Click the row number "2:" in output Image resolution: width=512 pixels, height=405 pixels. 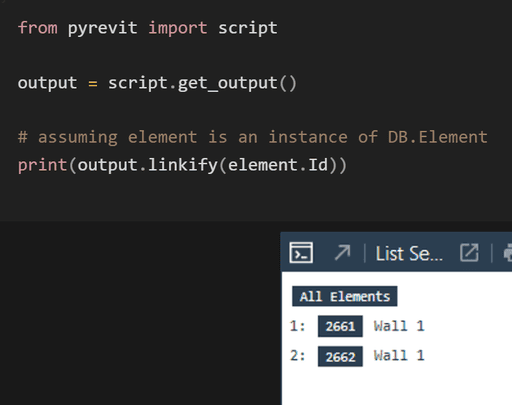pyautogui.click(x=297, y=355)
